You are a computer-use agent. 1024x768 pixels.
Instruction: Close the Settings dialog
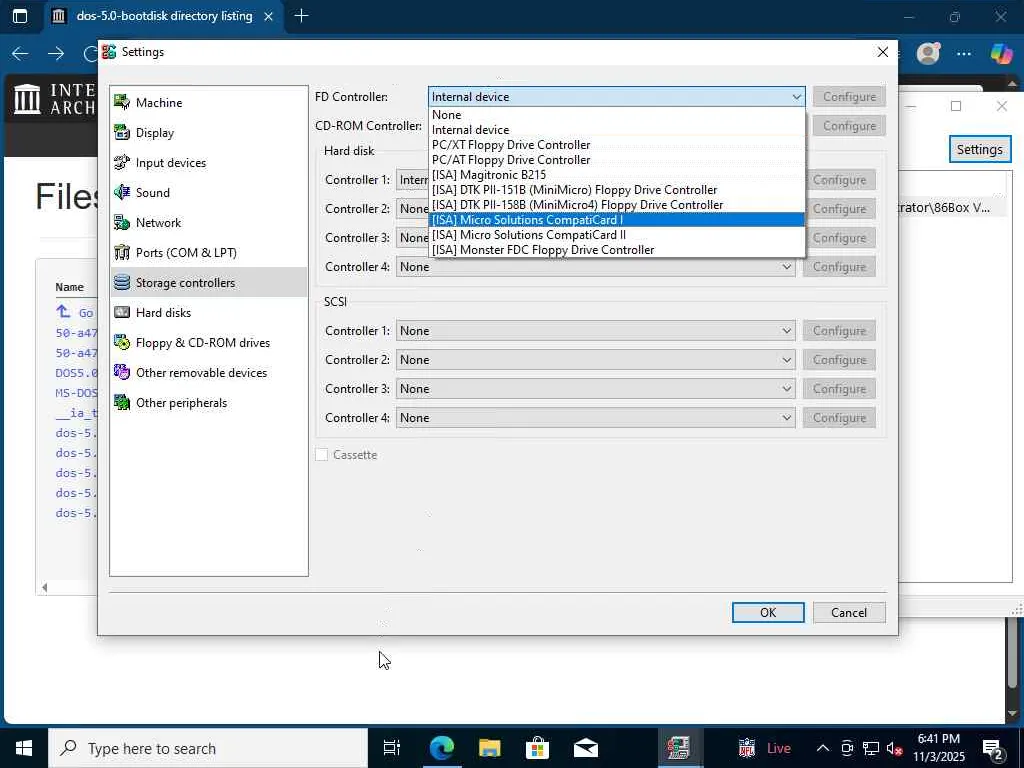coord(882,52)
